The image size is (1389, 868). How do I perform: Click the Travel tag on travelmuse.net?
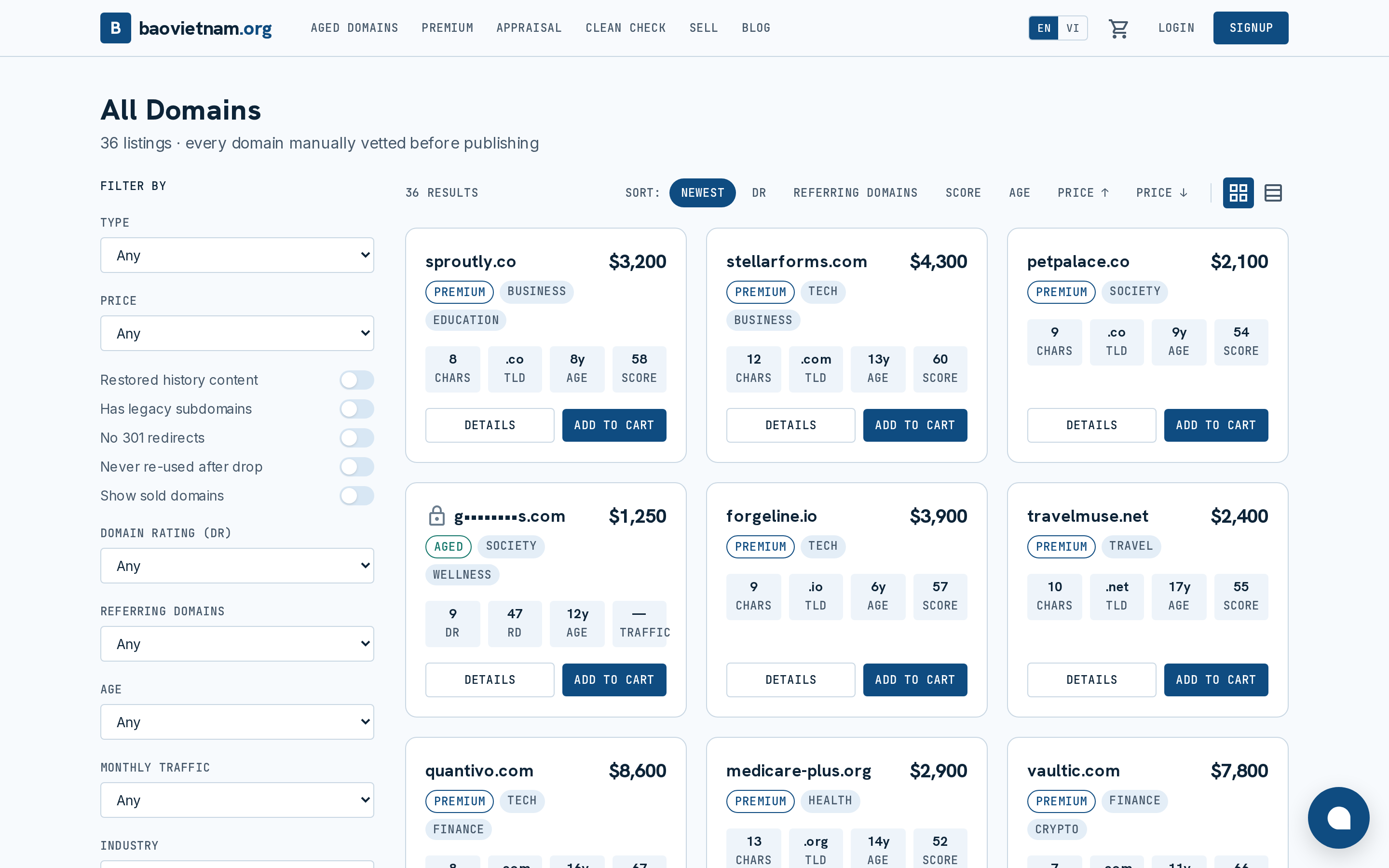pos(1130,546)
